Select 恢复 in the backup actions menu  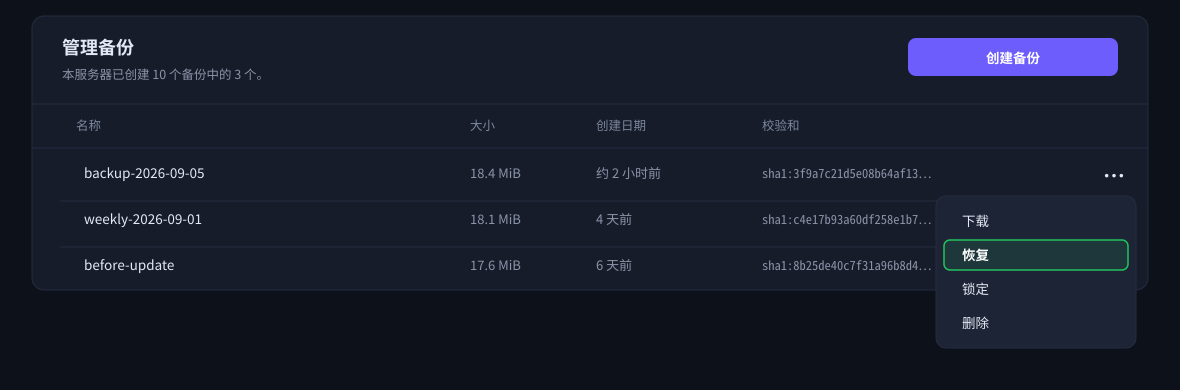1036,255
